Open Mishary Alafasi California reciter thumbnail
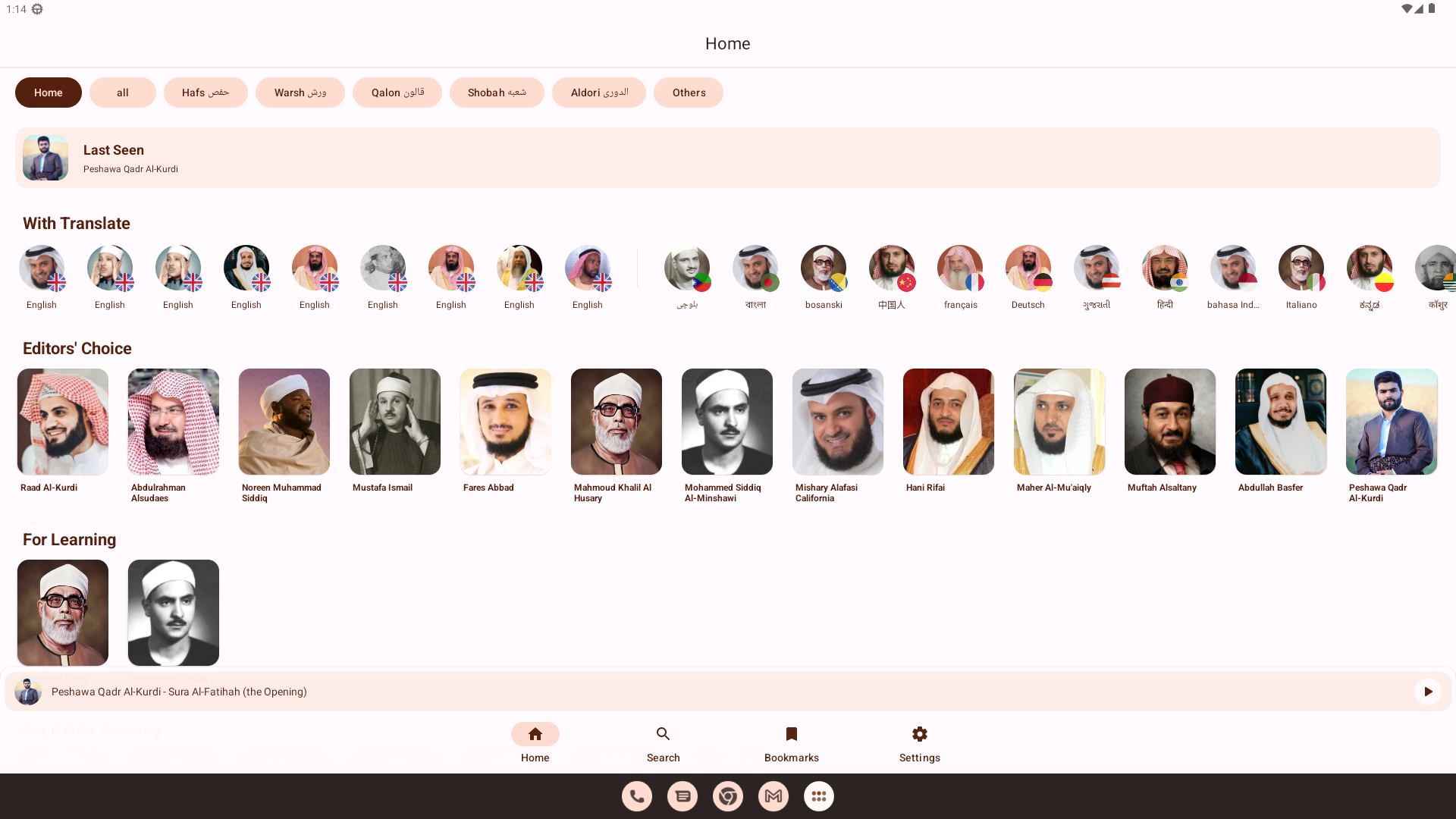Image resolution: width=1456 pixels, height=819 pixels. pos(838,422)
